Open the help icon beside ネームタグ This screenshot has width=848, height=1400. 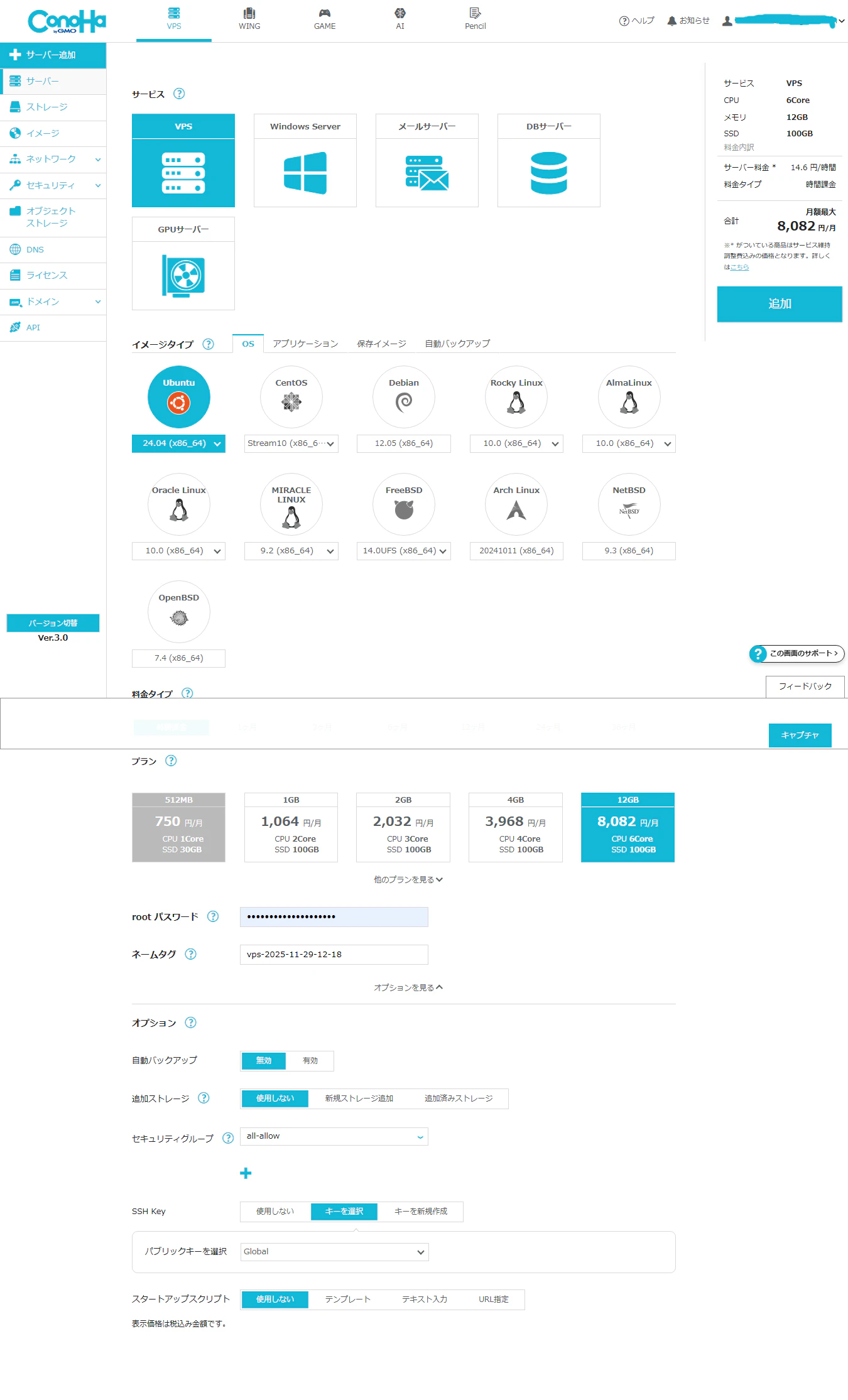pos(191,954)
